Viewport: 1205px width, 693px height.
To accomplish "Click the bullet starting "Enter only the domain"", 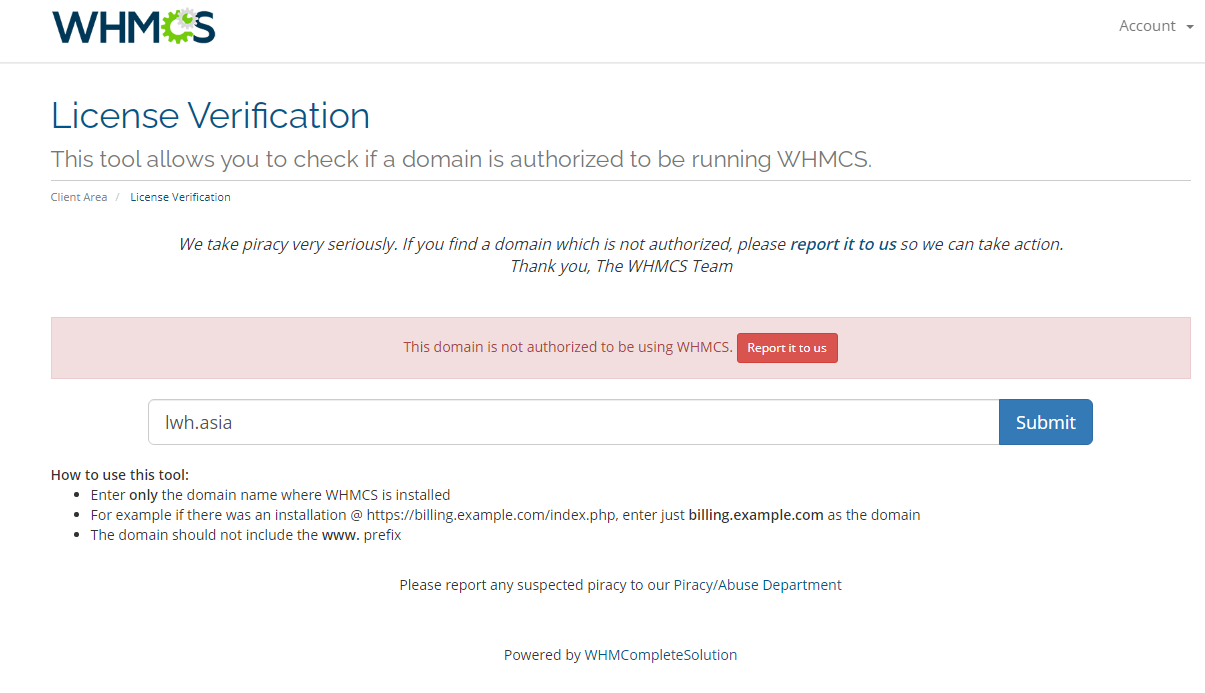I will click(x=270, y=495).
